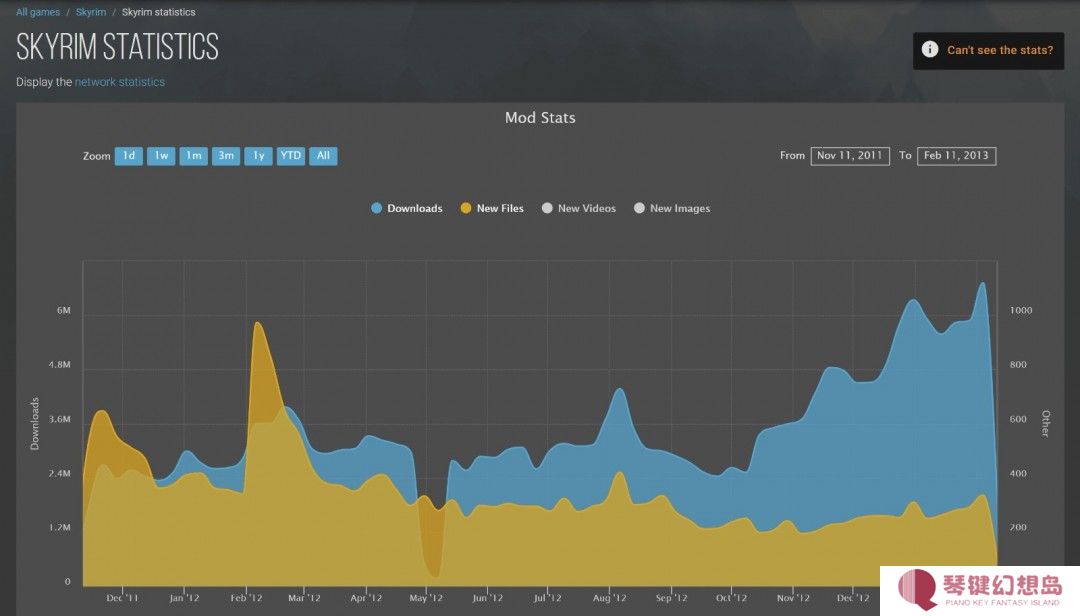Click the Zoom label before the range buttons
Screen dimensions: 1080x616
[96, 156]
